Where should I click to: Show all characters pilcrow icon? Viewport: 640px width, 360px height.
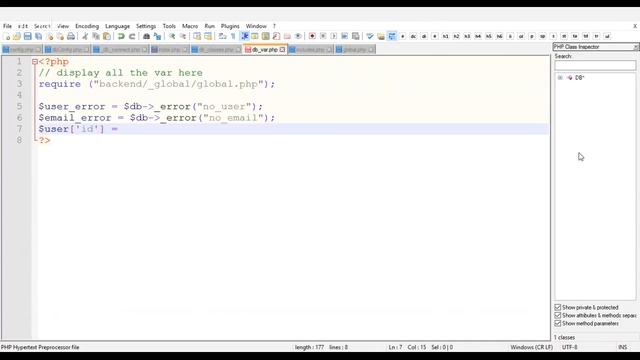coord(233,36)
